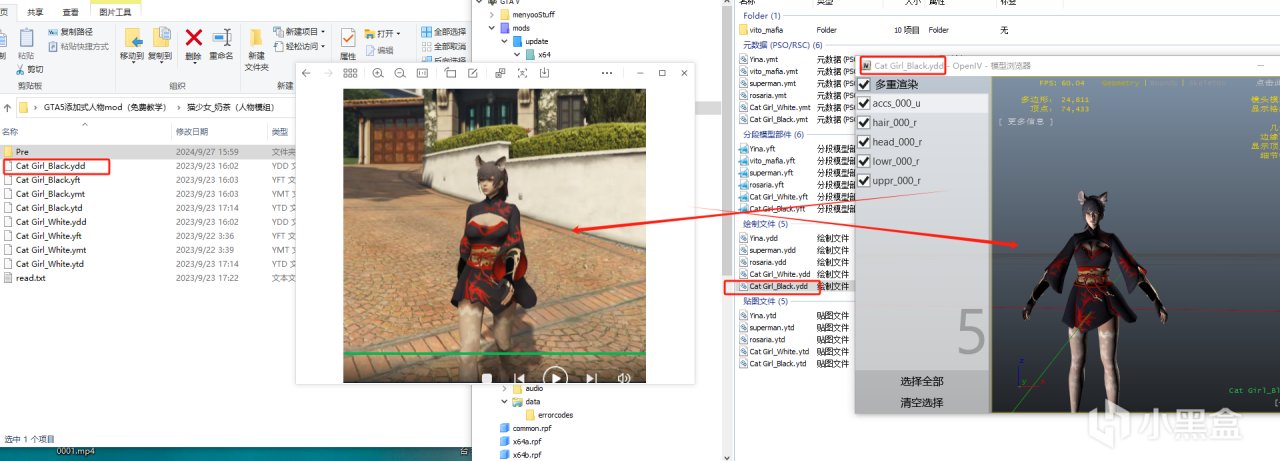
Task: Toggle the 多重渲染 checkbox
Action: (x=864, y=84)
